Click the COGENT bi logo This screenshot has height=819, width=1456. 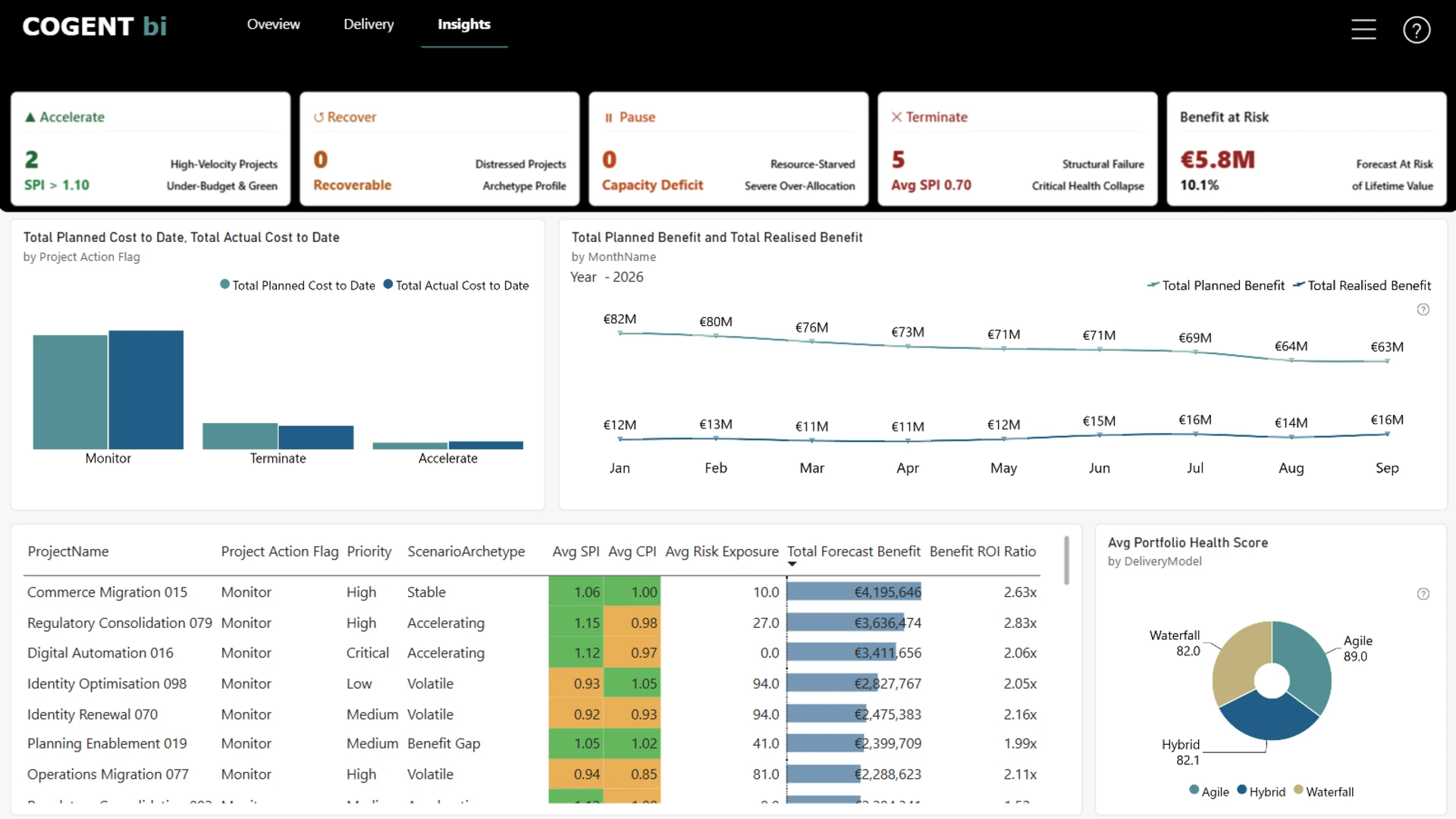point(95,27)
